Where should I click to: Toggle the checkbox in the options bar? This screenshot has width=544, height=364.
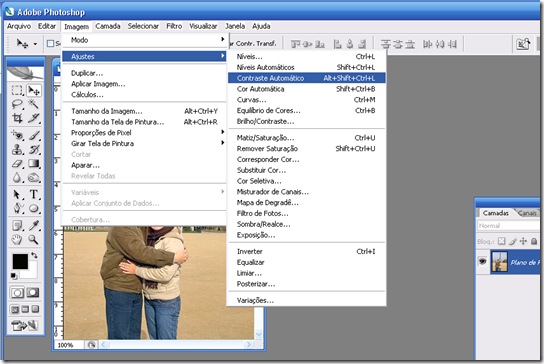50,43
